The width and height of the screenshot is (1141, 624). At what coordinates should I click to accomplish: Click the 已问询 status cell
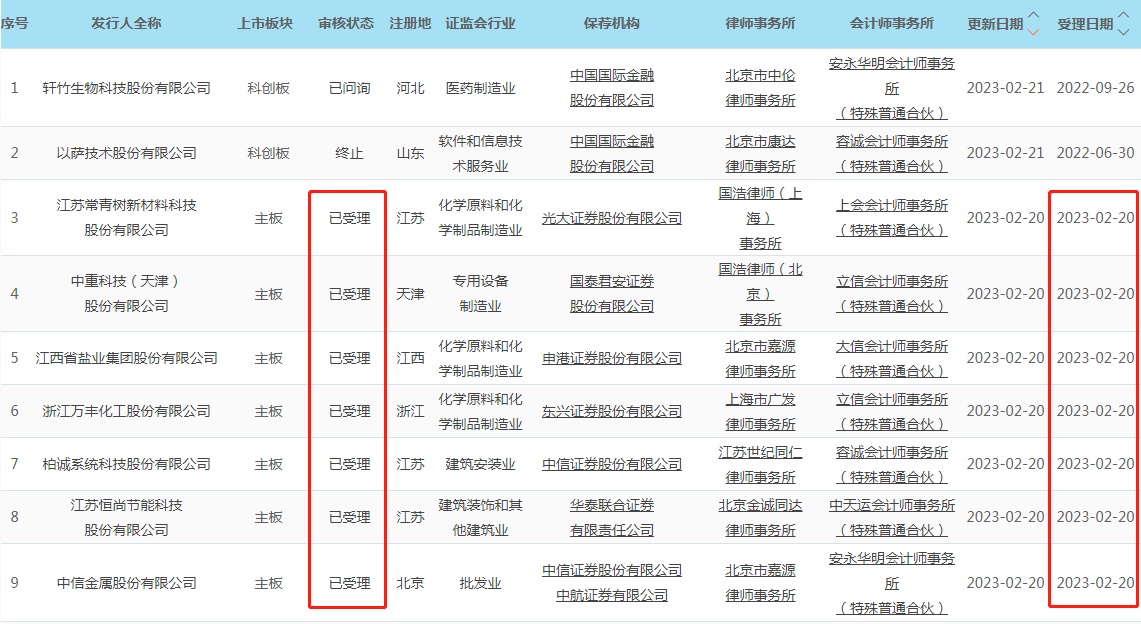coord(350,89)
